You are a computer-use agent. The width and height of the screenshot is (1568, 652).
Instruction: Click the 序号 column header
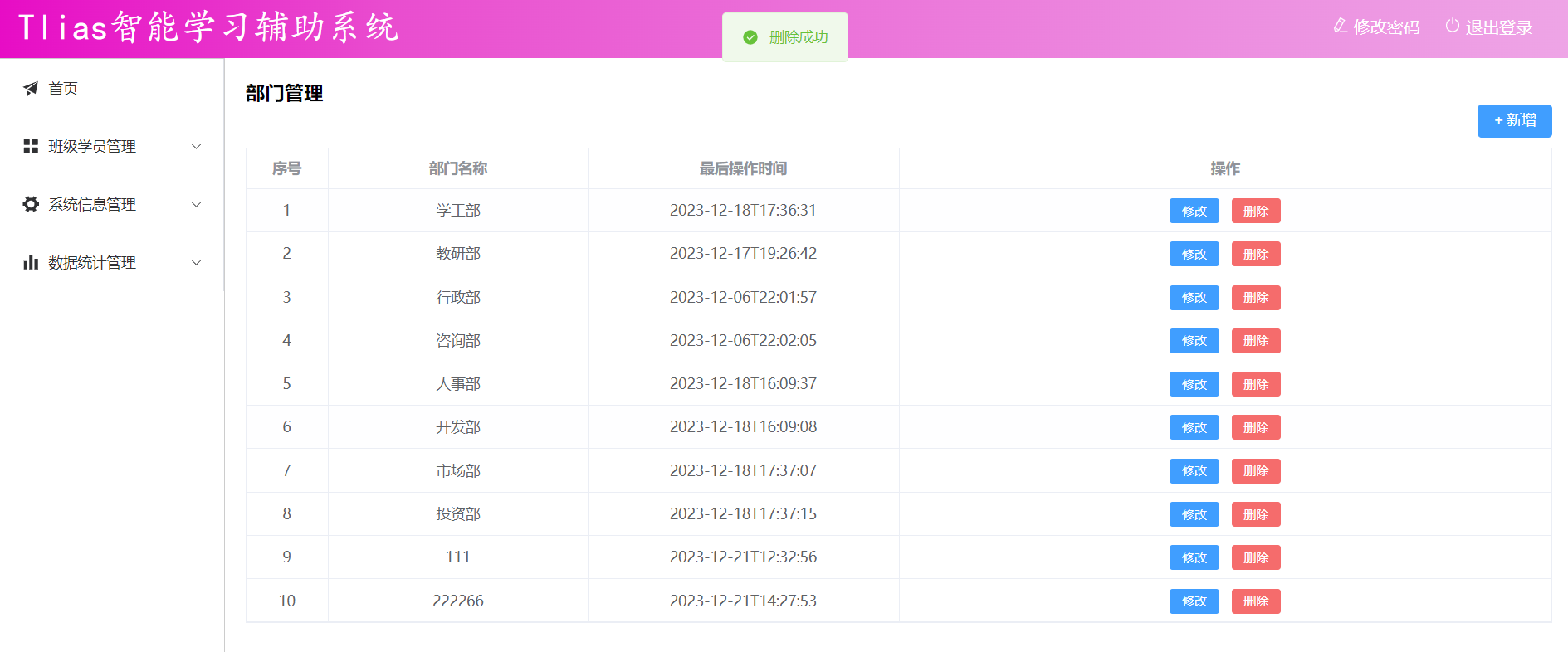(286, 168)
